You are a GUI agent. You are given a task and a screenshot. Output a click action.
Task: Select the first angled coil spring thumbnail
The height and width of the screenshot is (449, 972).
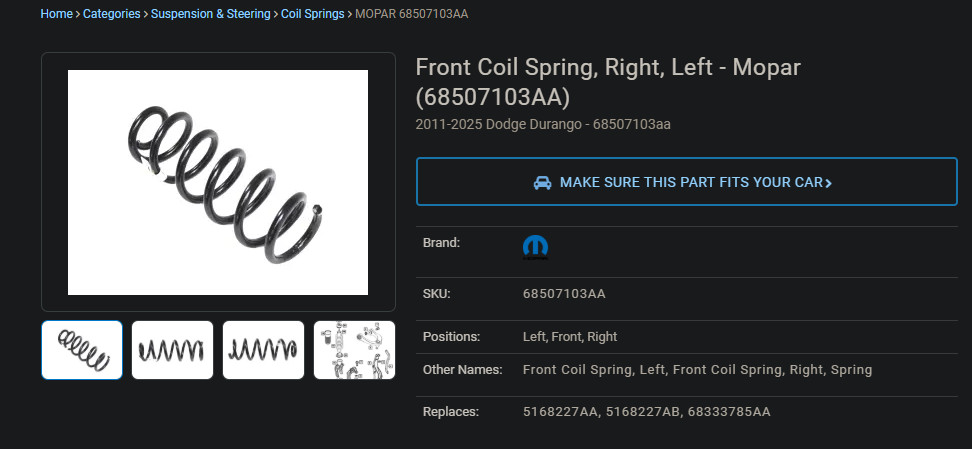pyautogui.click(x=82, y=350)
